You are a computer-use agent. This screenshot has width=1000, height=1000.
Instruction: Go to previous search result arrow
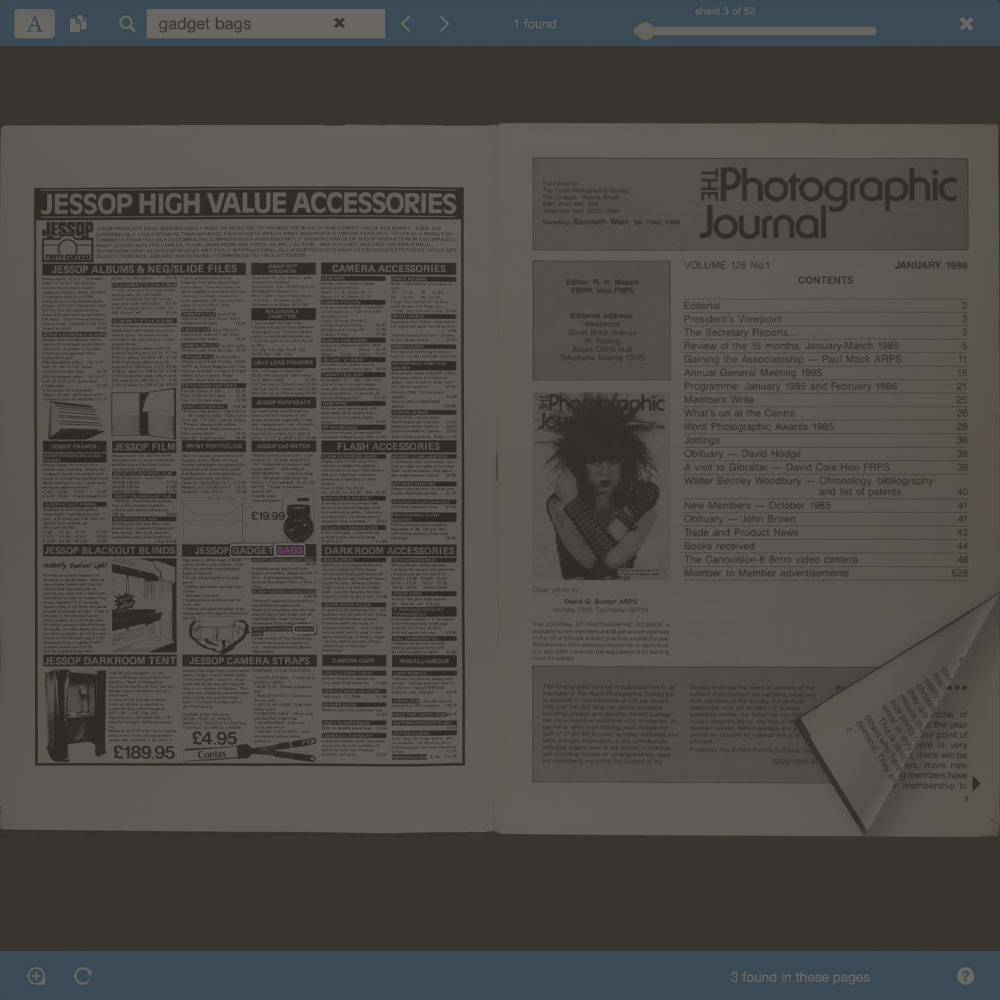[406, 24]
